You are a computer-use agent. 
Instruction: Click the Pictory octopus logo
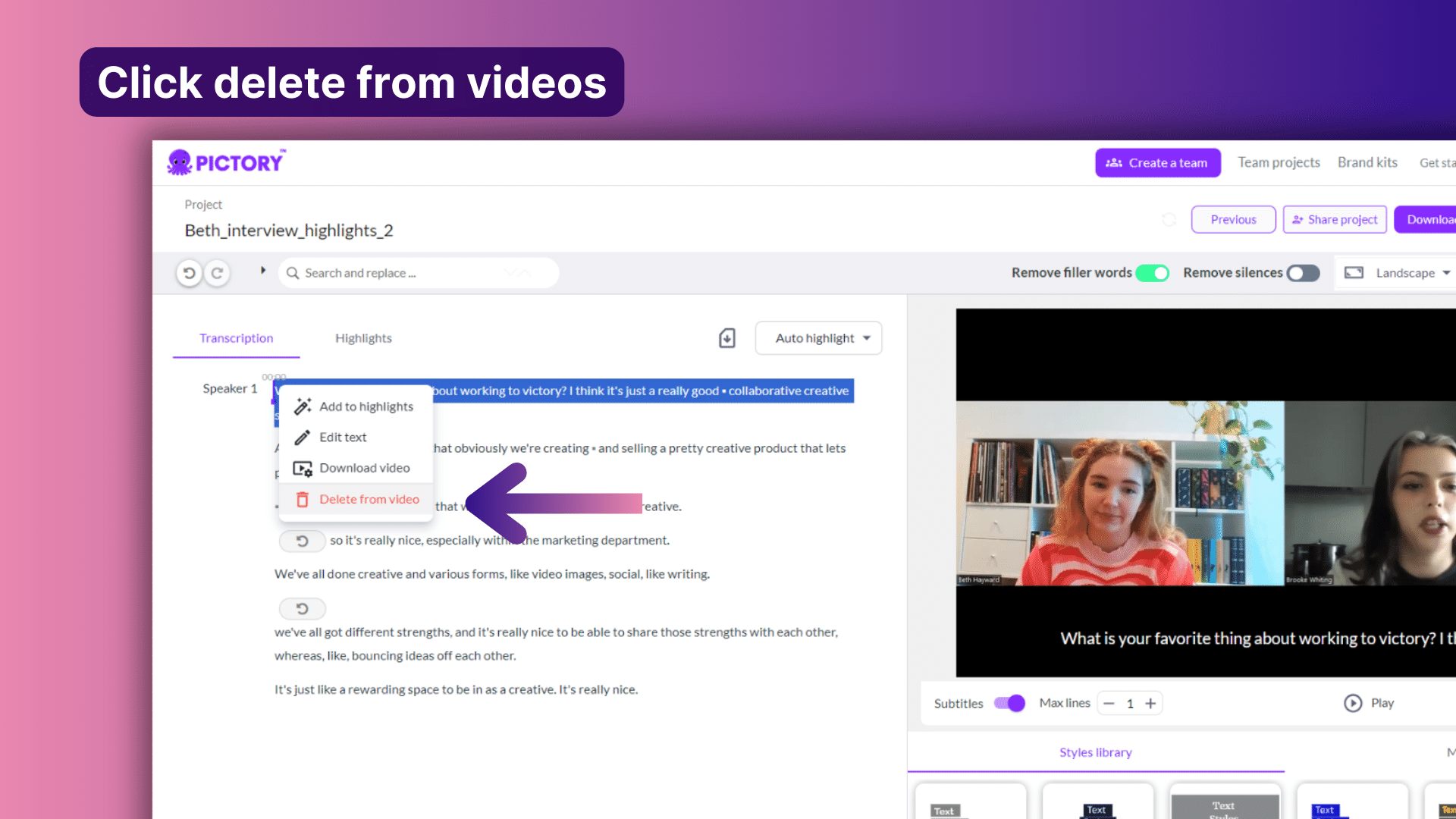pos(180,162)
